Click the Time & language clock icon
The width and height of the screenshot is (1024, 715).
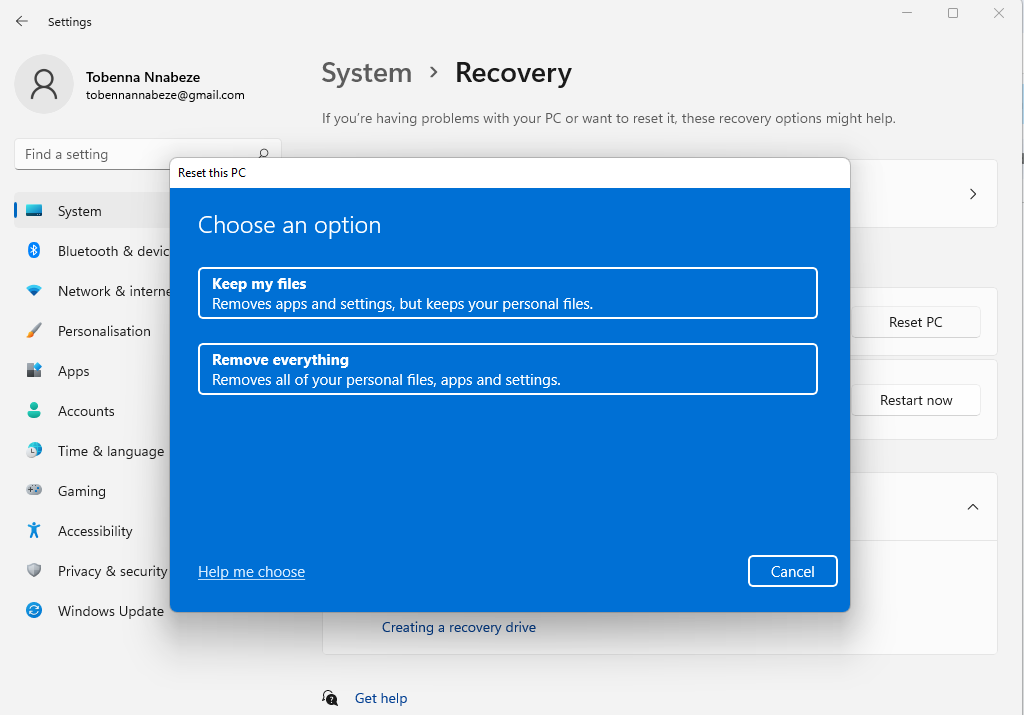tap(34, 451)
